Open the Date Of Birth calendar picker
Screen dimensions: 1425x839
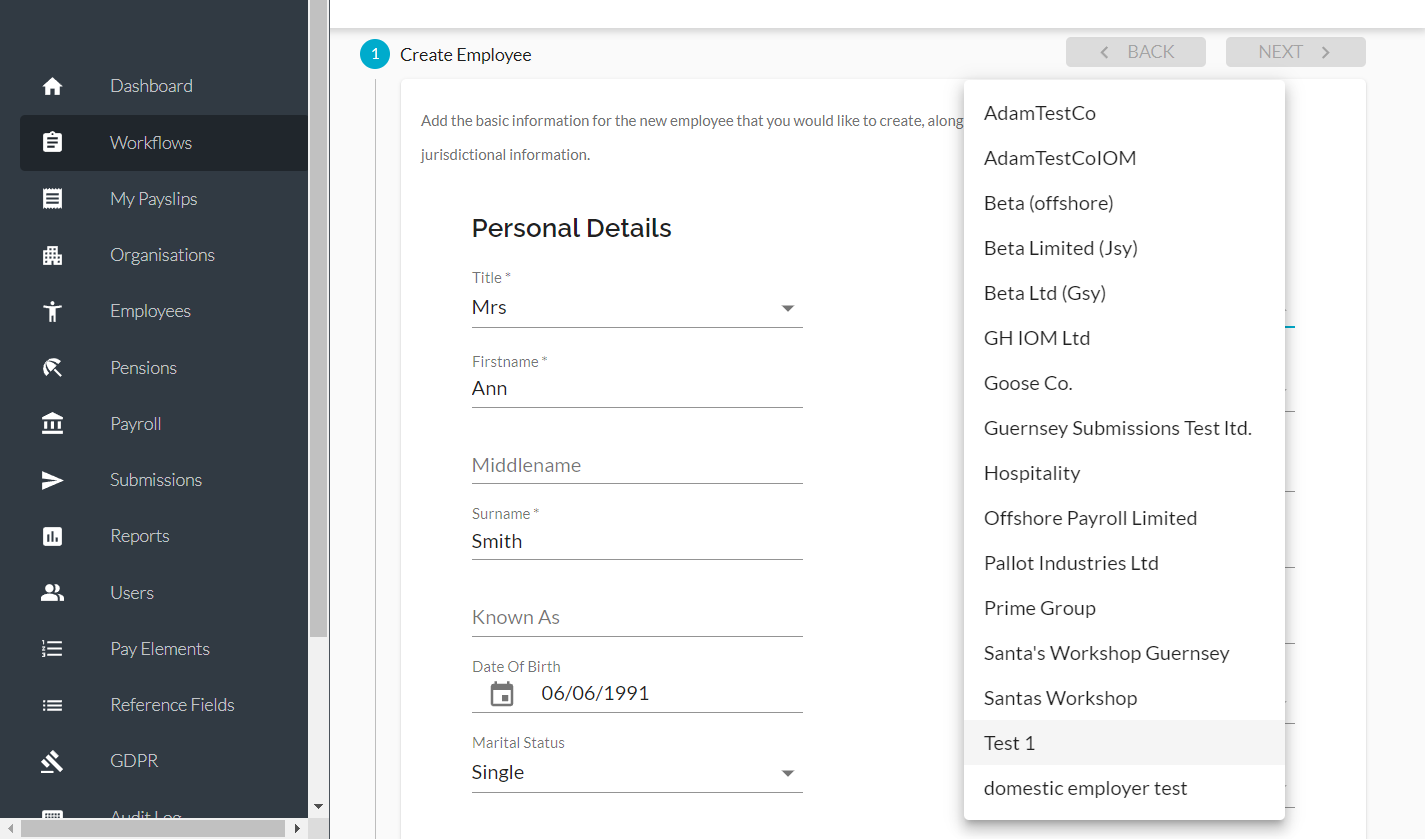pyautogui.click(x=502, y=694)
